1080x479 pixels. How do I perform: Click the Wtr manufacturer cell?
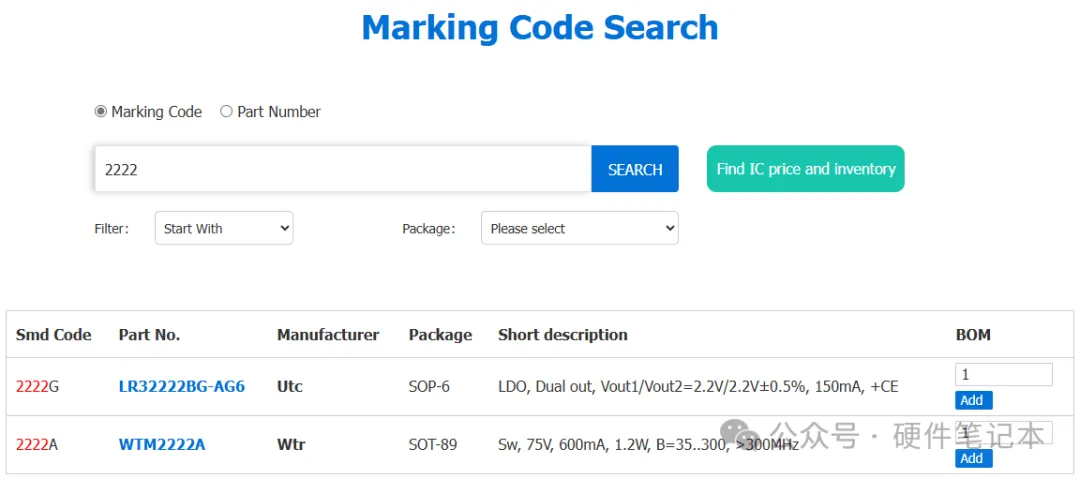pos(289,445)
